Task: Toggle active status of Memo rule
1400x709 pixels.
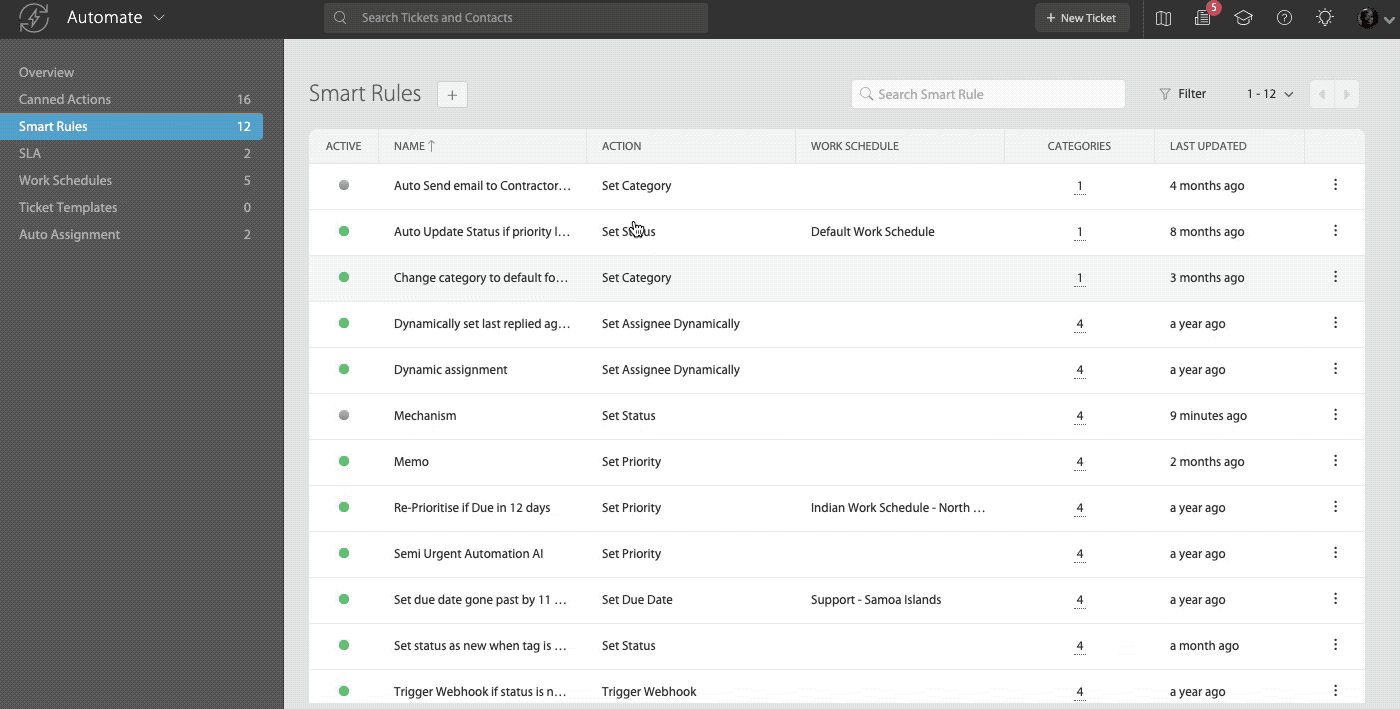Action: click(344, 461)
